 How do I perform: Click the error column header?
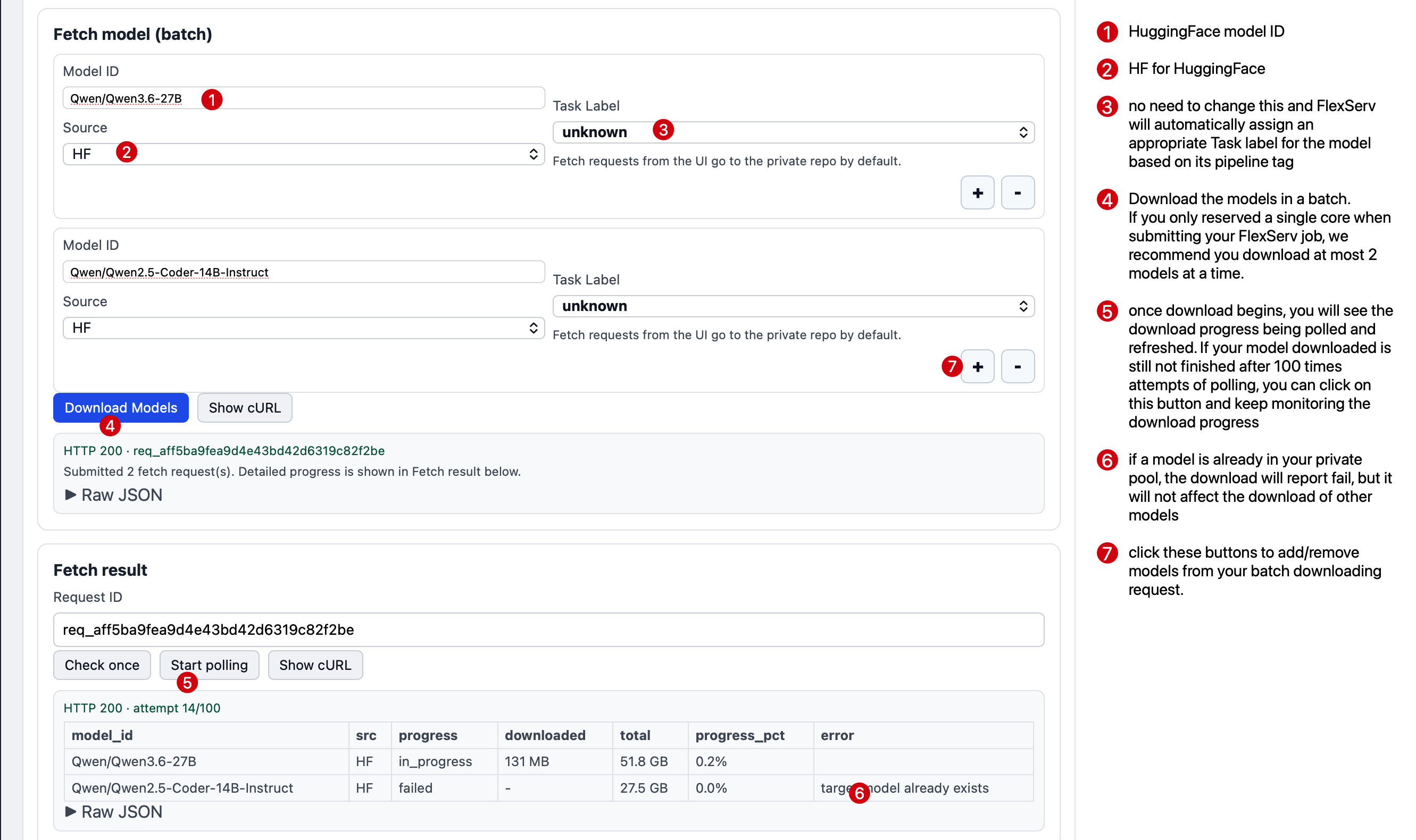click(x=923, y=735)
